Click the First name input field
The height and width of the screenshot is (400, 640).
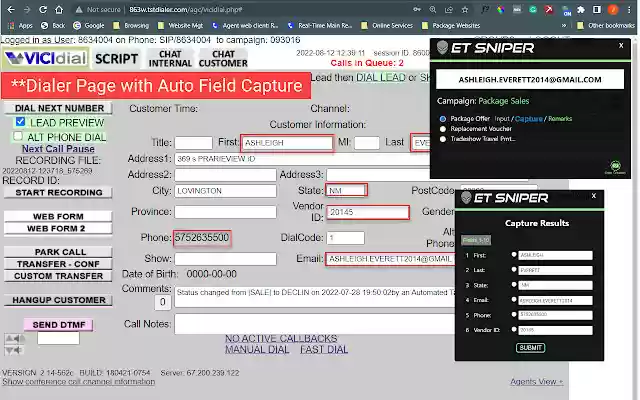click(x=287, y=143)
